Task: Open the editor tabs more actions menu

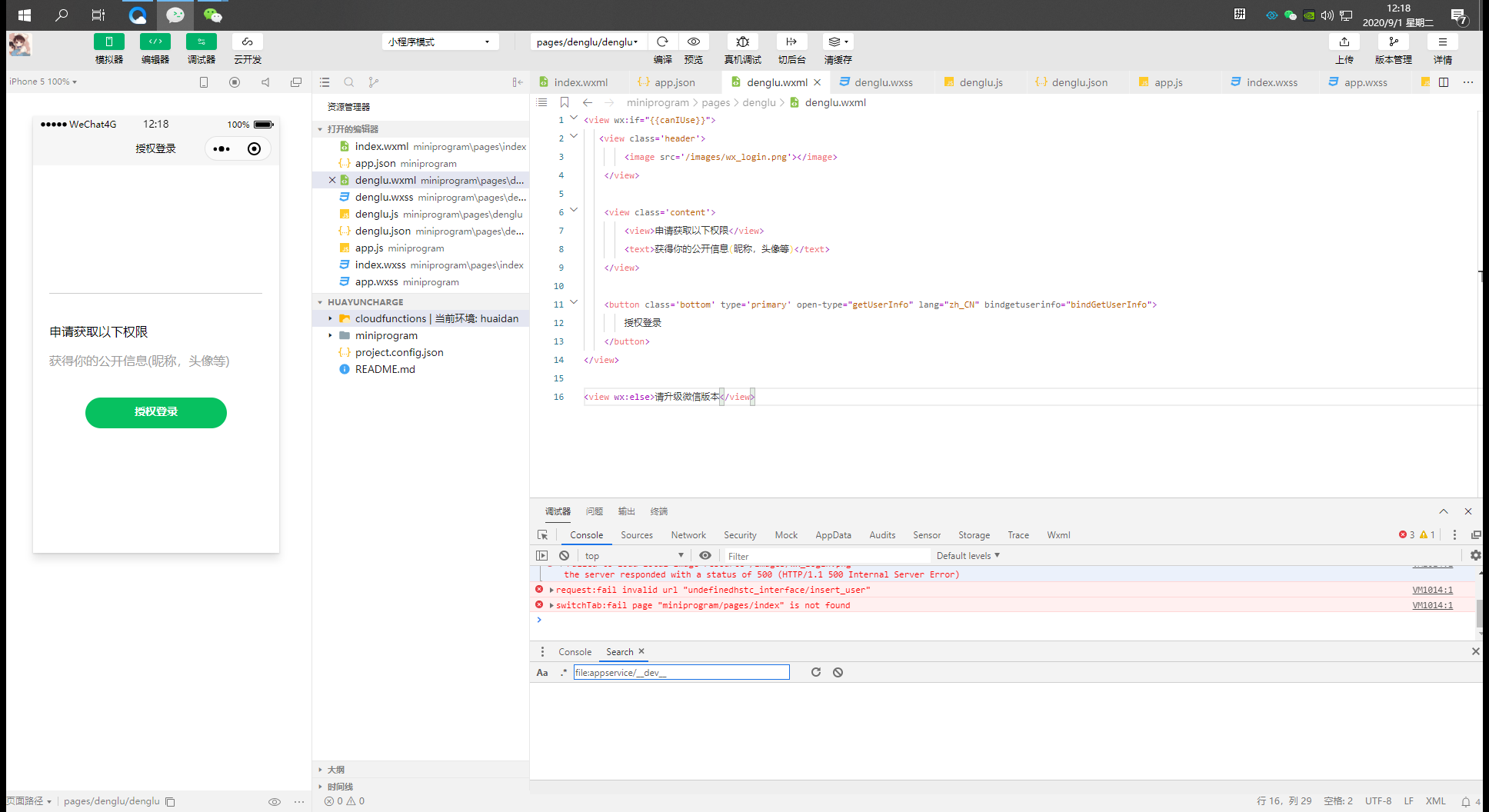Action: pyautogui.click(x=1468, y=82)
